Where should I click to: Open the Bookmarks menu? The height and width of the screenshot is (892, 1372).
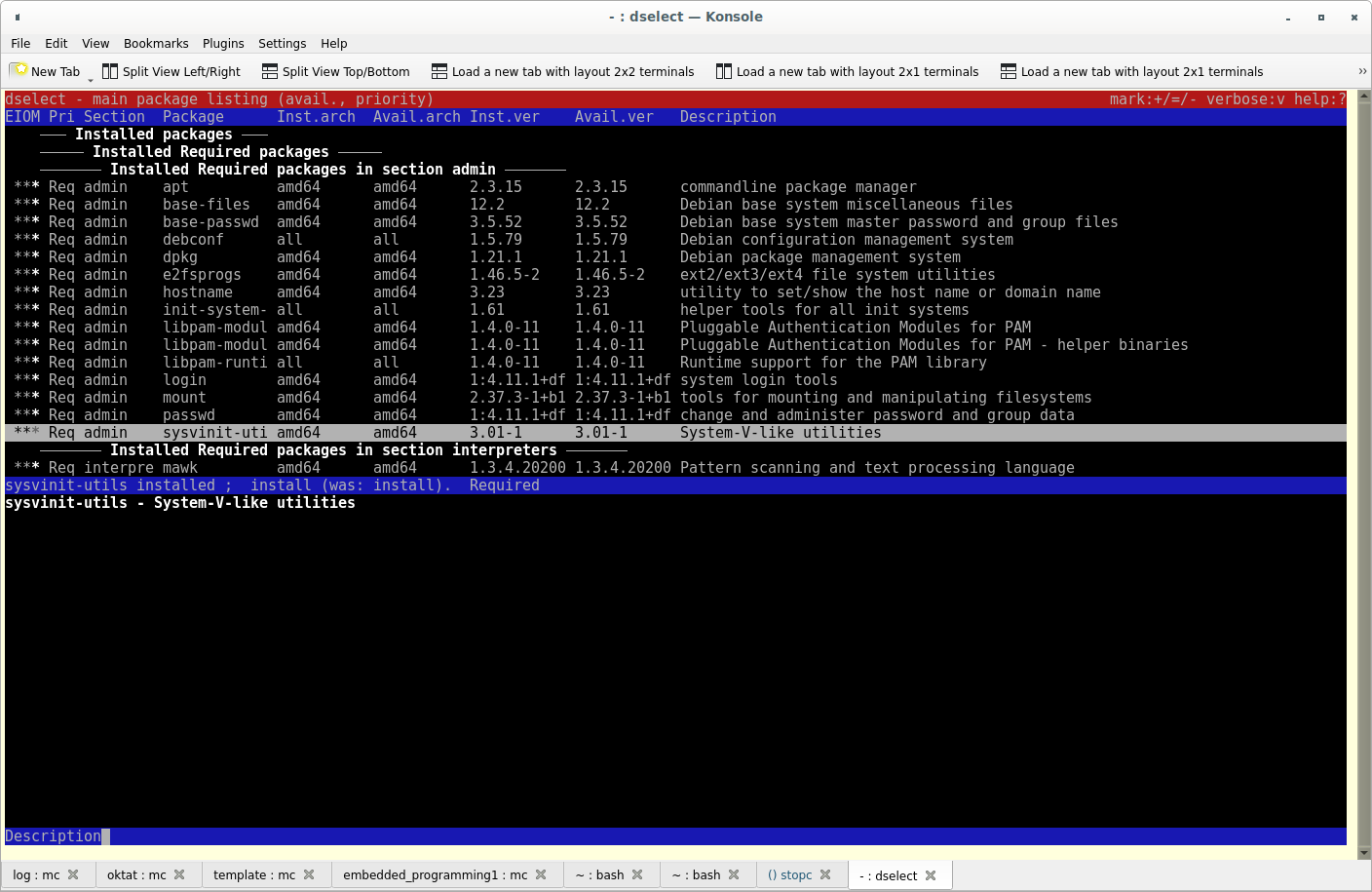pos(156,44)
